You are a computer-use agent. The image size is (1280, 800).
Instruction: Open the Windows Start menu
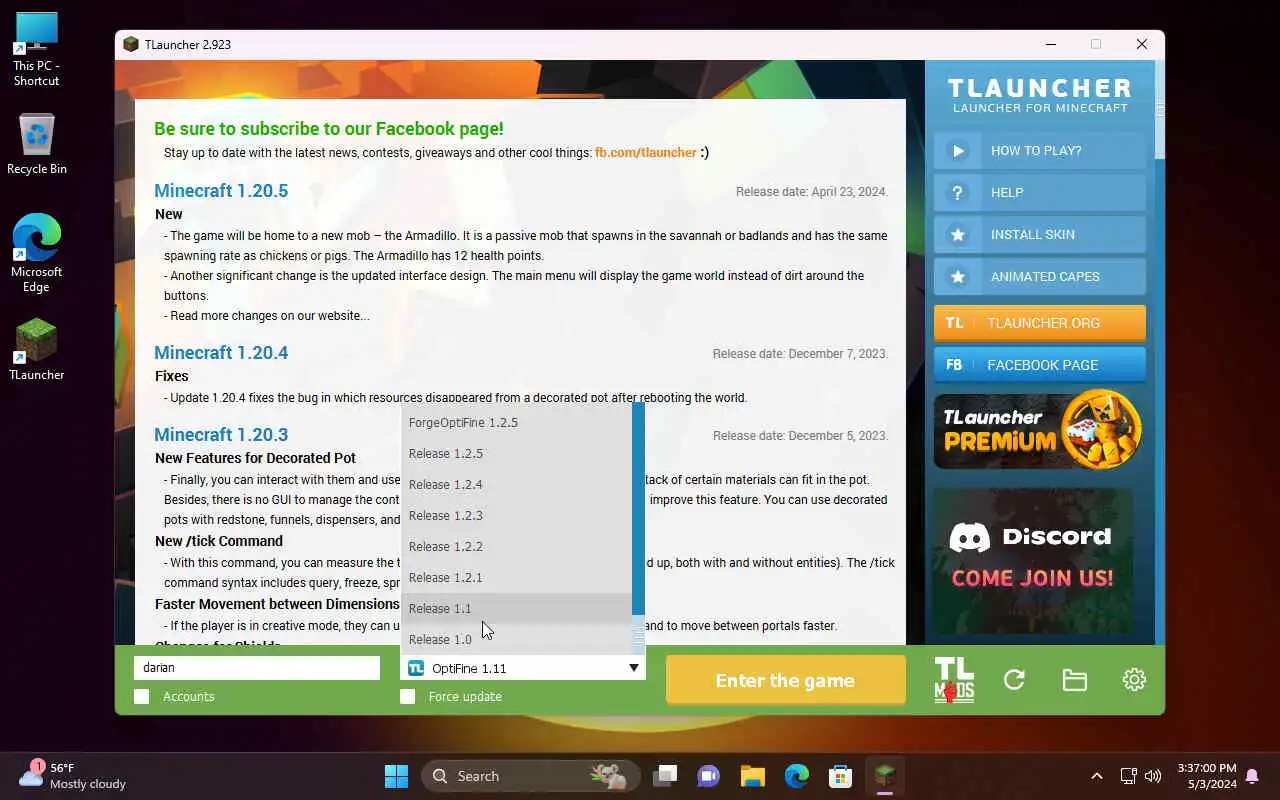click(x=396, y=776)
